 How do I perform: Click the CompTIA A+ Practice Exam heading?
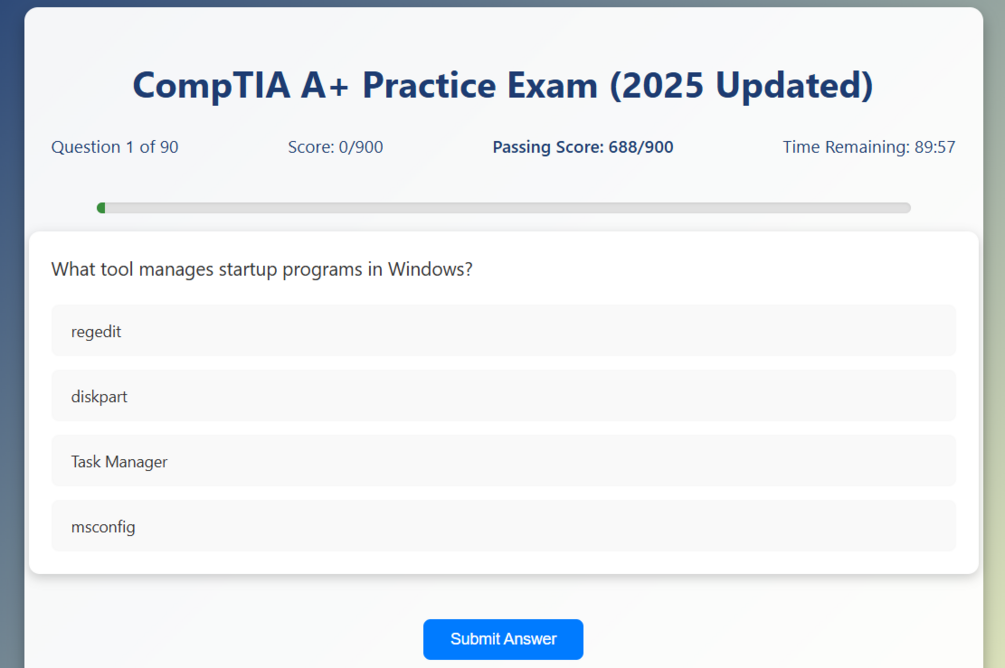502,85
